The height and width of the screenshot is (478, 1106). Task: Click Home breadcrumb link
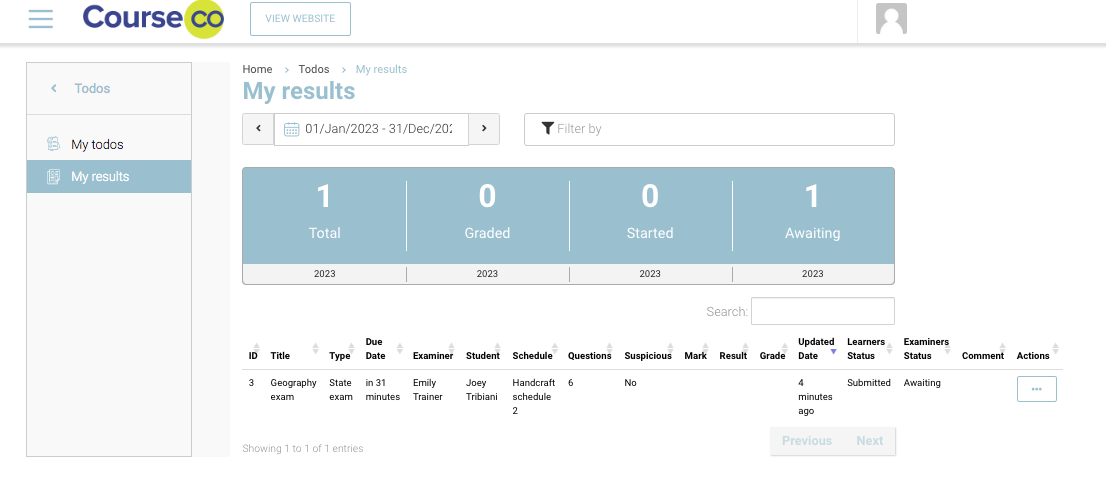(x=257, y=69)
